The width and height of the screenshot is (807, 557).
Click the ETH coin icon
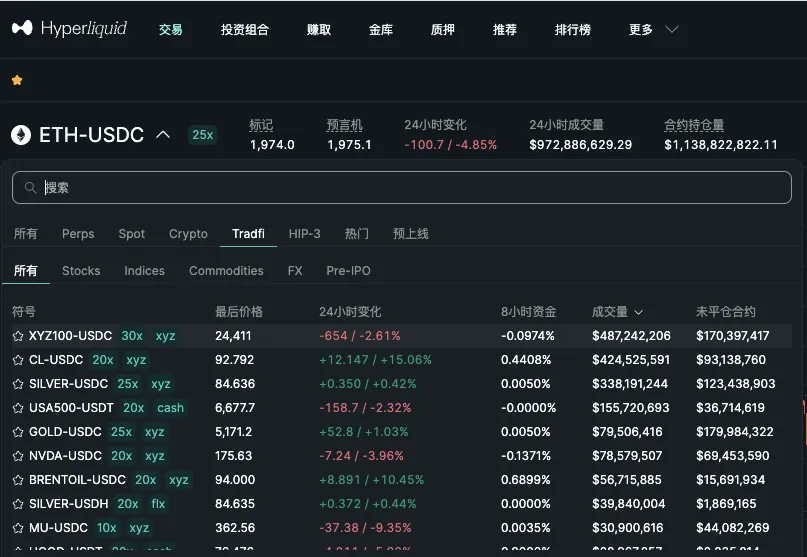[21, 135]
